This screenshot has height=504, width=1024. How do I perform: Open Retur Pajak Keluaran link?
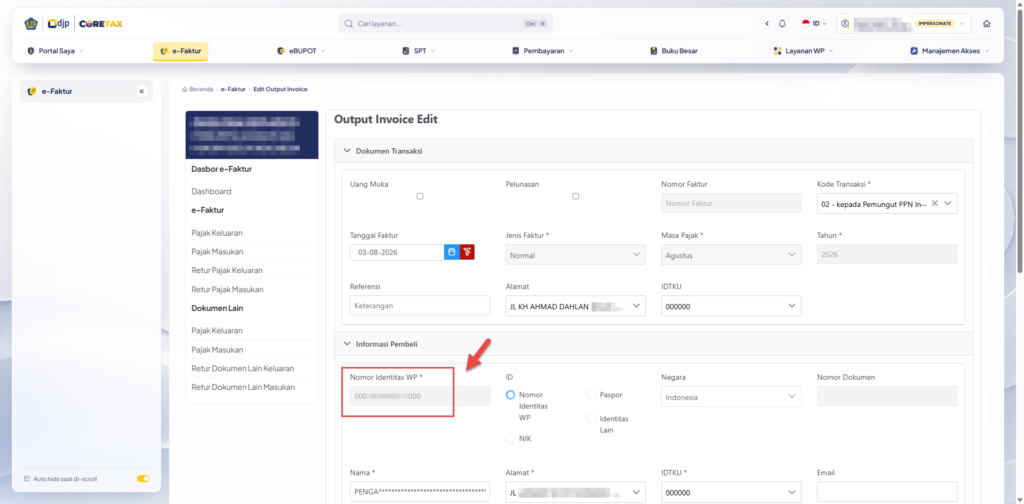pyautogui.click(x=227, y=270)
